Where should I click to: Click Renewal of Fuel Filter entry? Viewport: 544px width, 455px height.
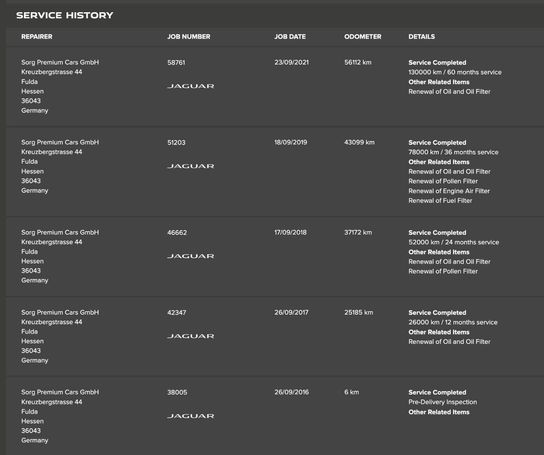tap(440, 201)
